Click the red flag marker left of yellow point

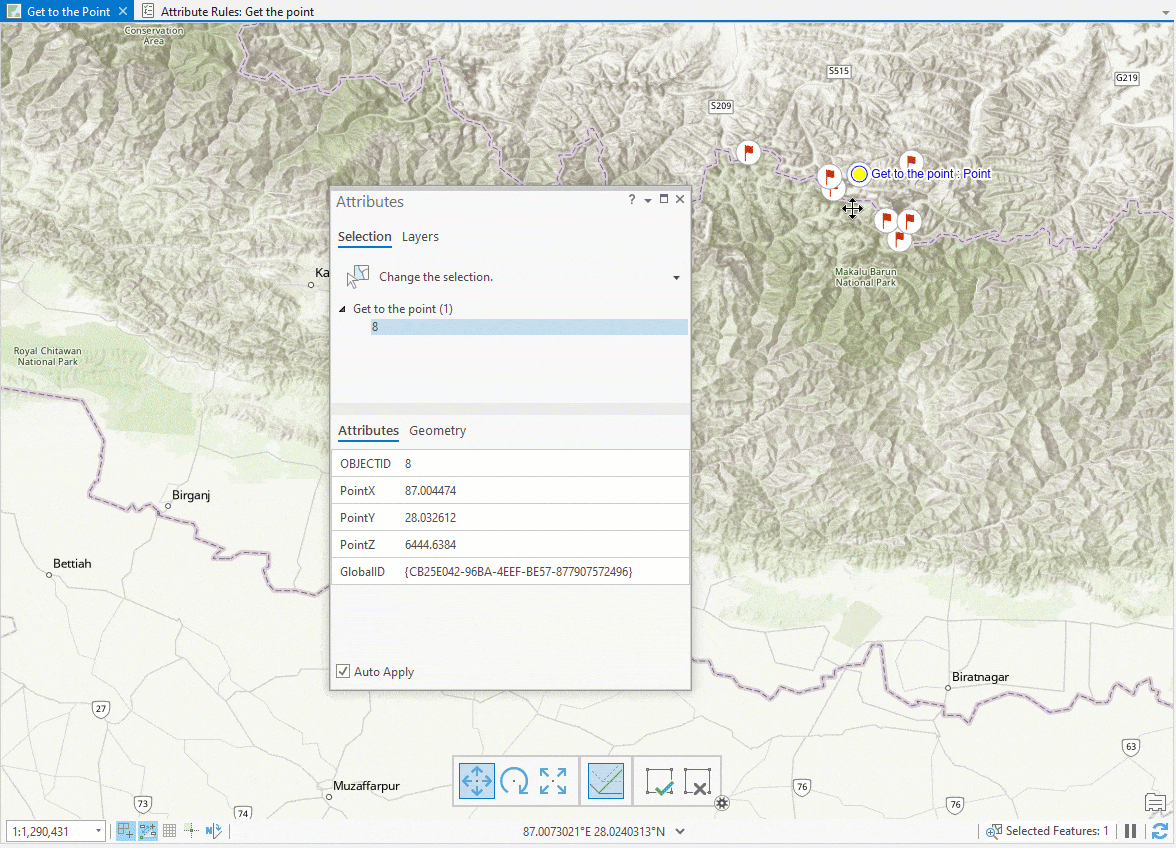pyautogui.click(x=830, y=177)
